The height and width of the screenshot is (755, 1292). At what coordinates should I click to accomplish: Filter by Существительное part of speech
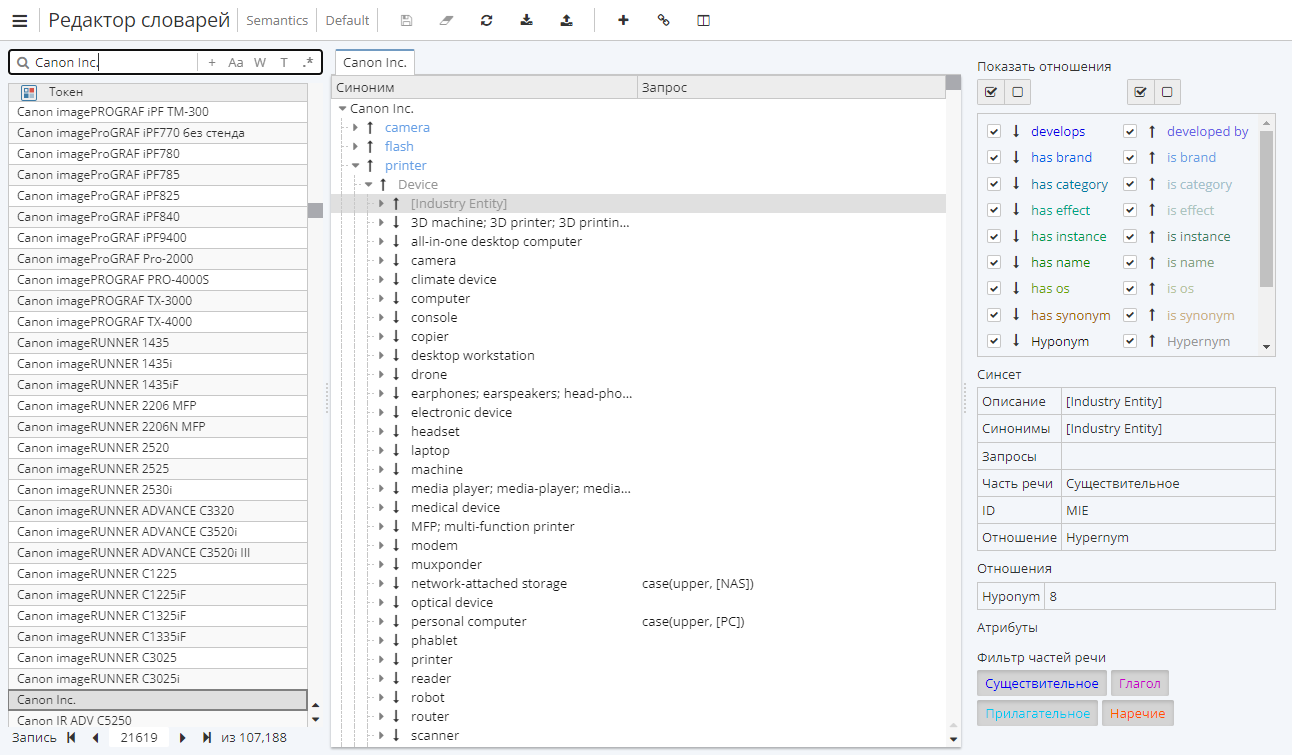tap(1042, 684)
